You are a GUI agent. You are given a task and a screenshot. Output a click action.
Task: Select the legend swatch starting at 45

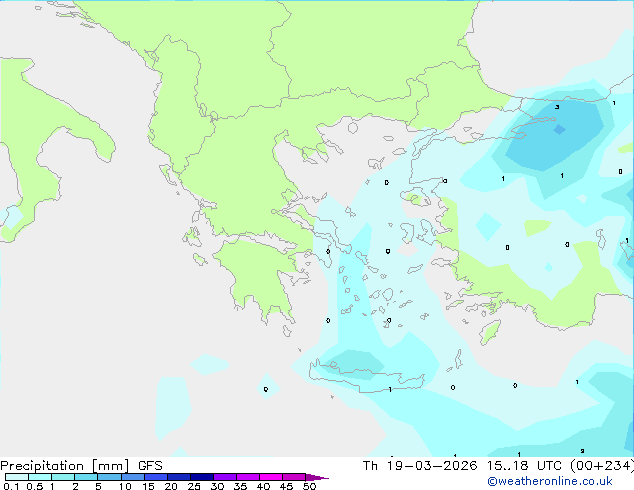point(294,477)
